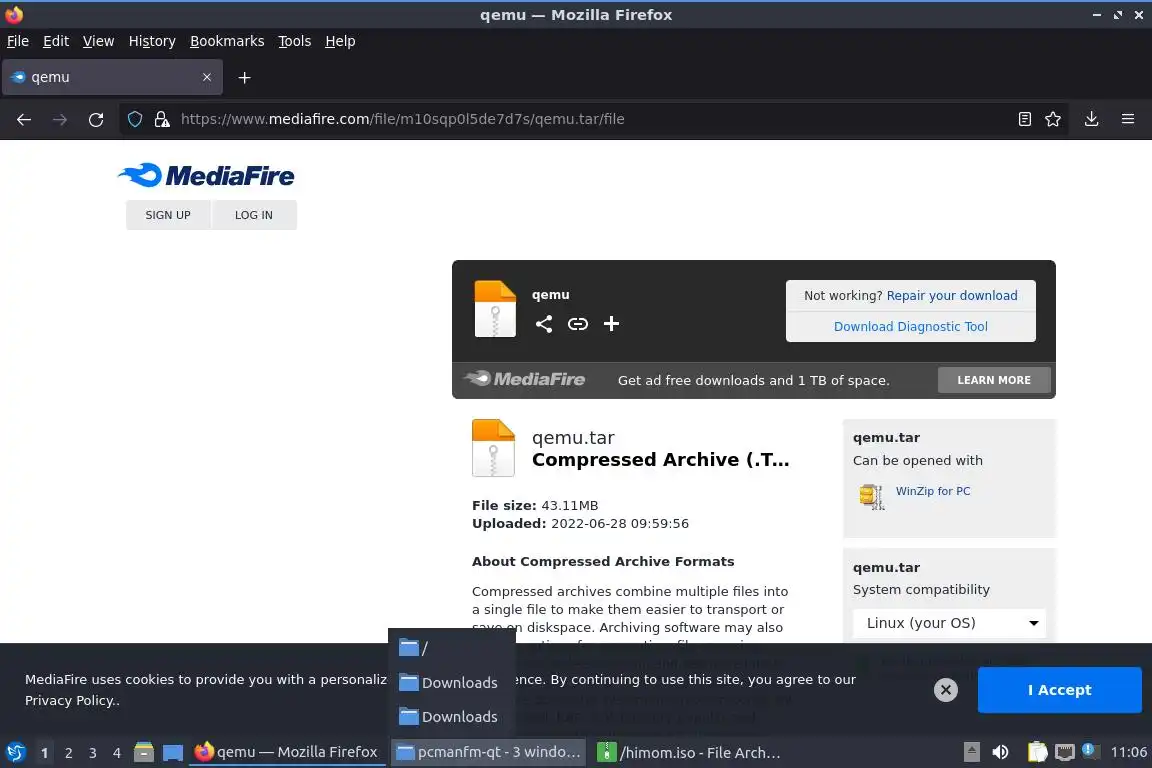Accept cookies with I Accept
The image size is (1152, 768).
click(x=1059, y=689)
